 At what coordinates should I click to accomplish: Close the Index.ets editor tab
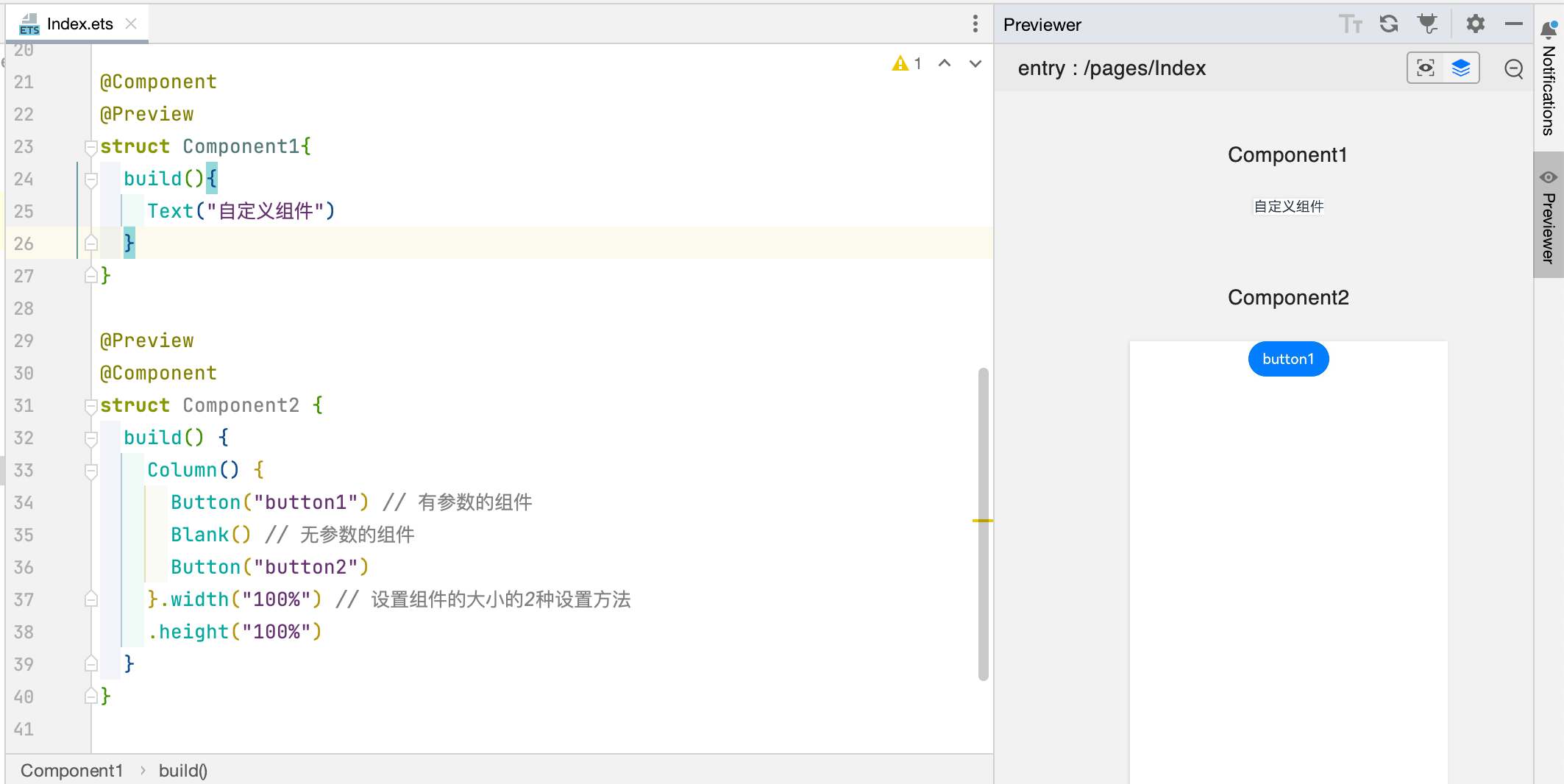click(x=131, y=24)
